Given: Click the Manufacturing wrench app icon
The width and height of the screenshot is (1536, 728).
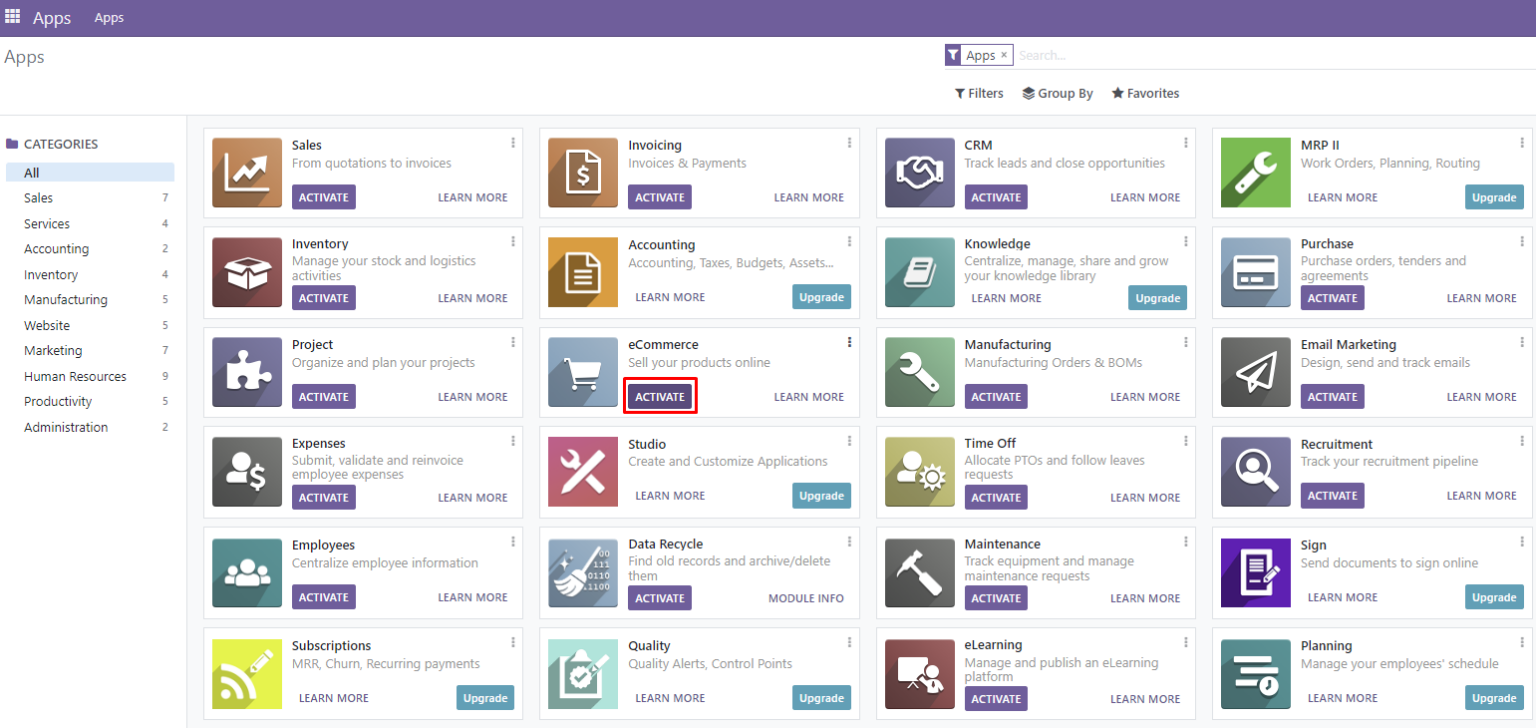Looking at the screenshot, I should (x=919, y=372).
